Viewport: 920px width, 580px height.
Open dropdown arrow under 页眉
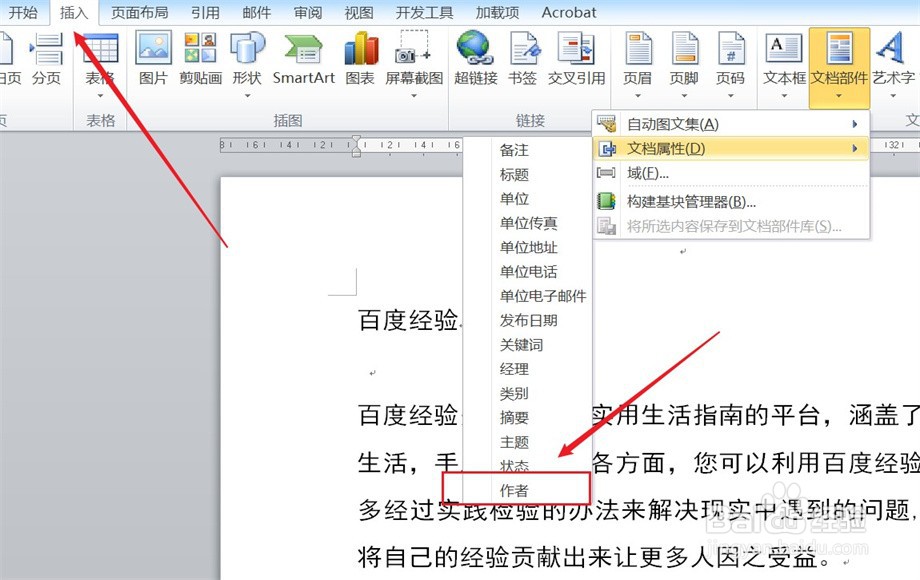click(638, 96)
